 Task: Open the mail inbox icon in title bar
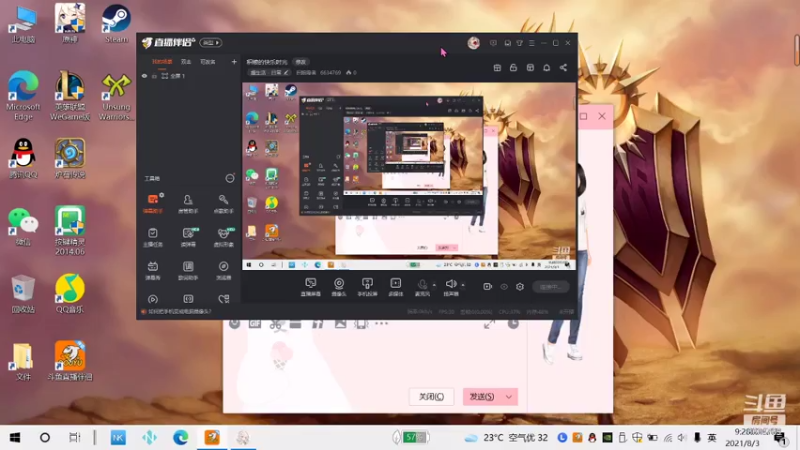(x=507, y=43)
